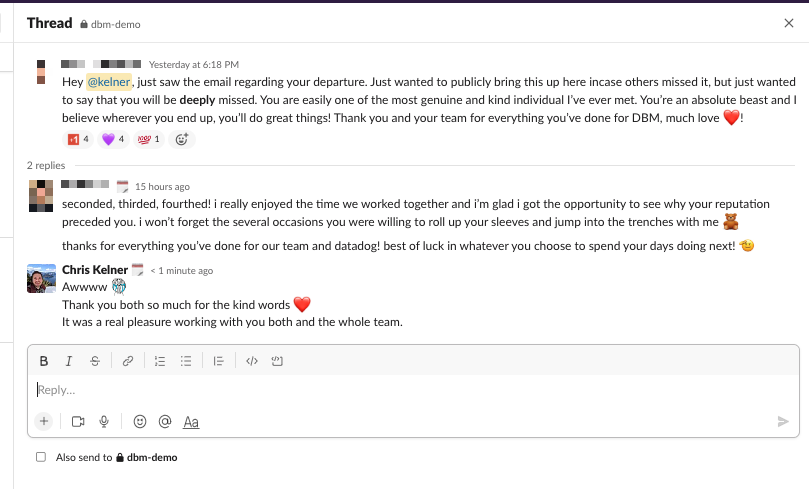Open attachments menu with plus button

(44, 421)
